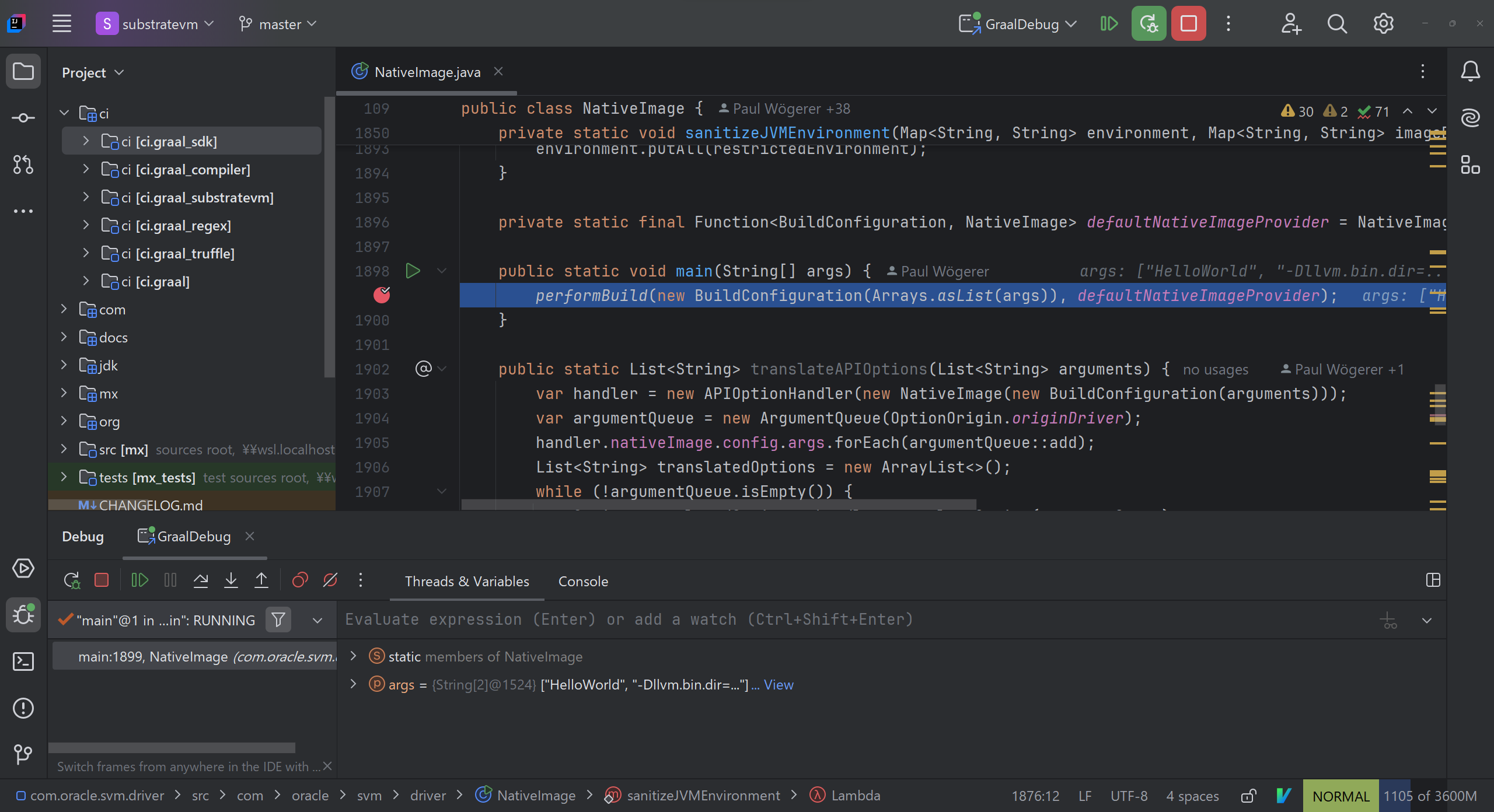1494x812 pixels.
Task: Open Project view mode dropdown
Action: tap(93, 72)
